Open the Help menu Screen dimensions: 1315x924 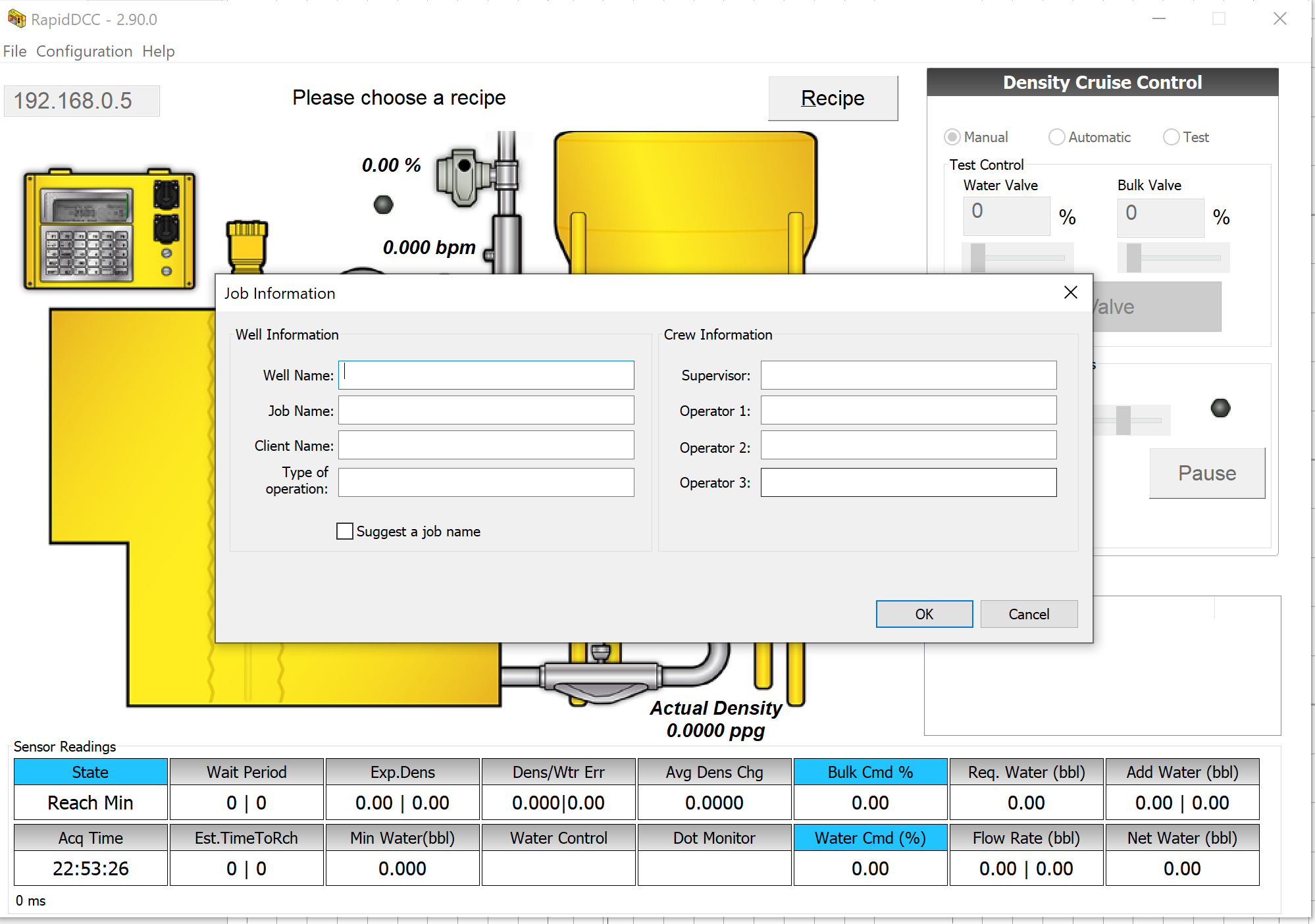click(x=159, y=51)
